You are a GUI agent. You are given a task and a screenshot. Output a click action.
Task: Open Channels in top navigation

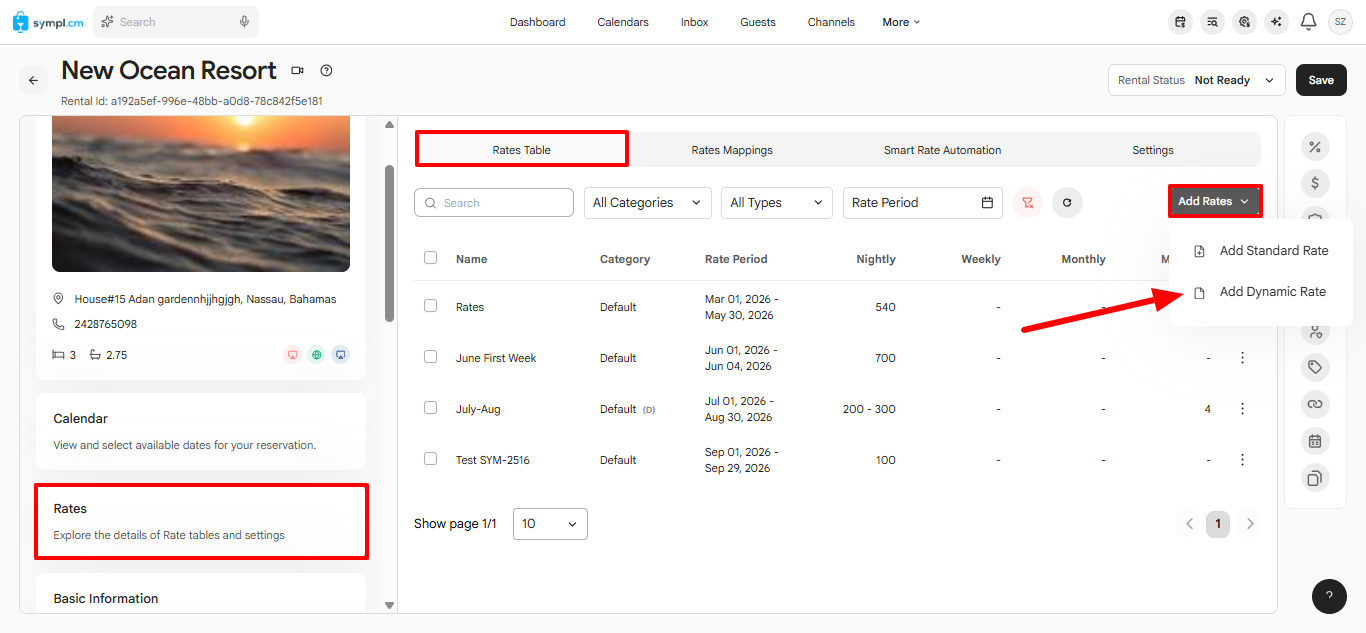tap(831, 22)
